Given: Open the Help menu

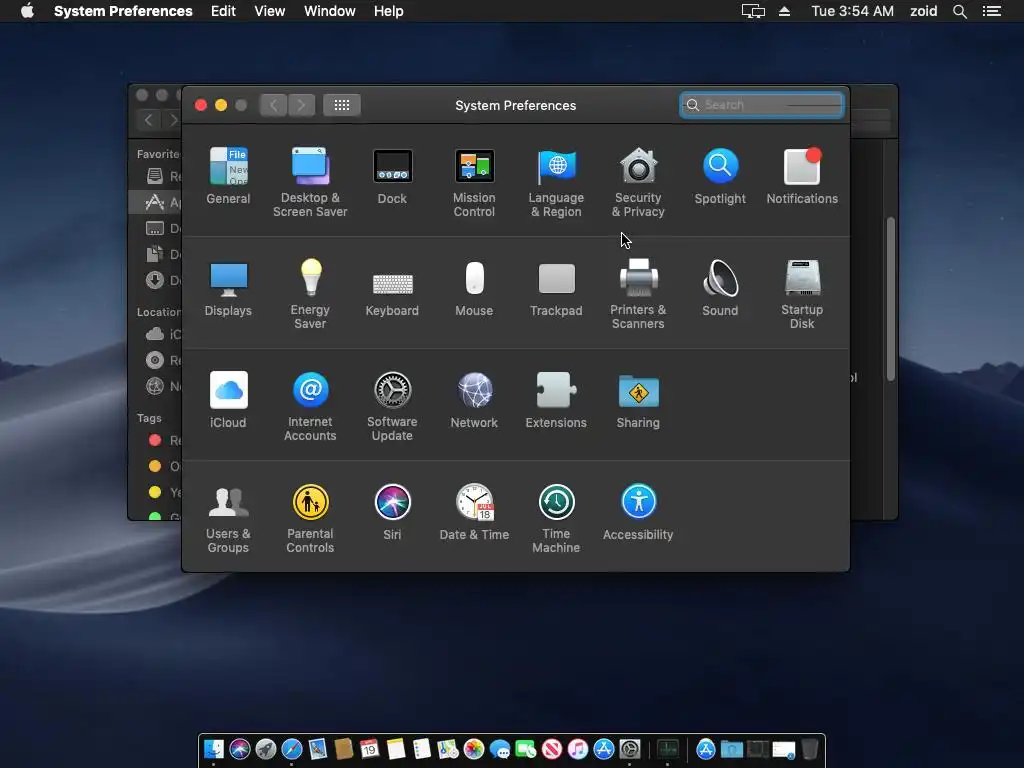Looking at the screenshot, I should tap(389, 11).
